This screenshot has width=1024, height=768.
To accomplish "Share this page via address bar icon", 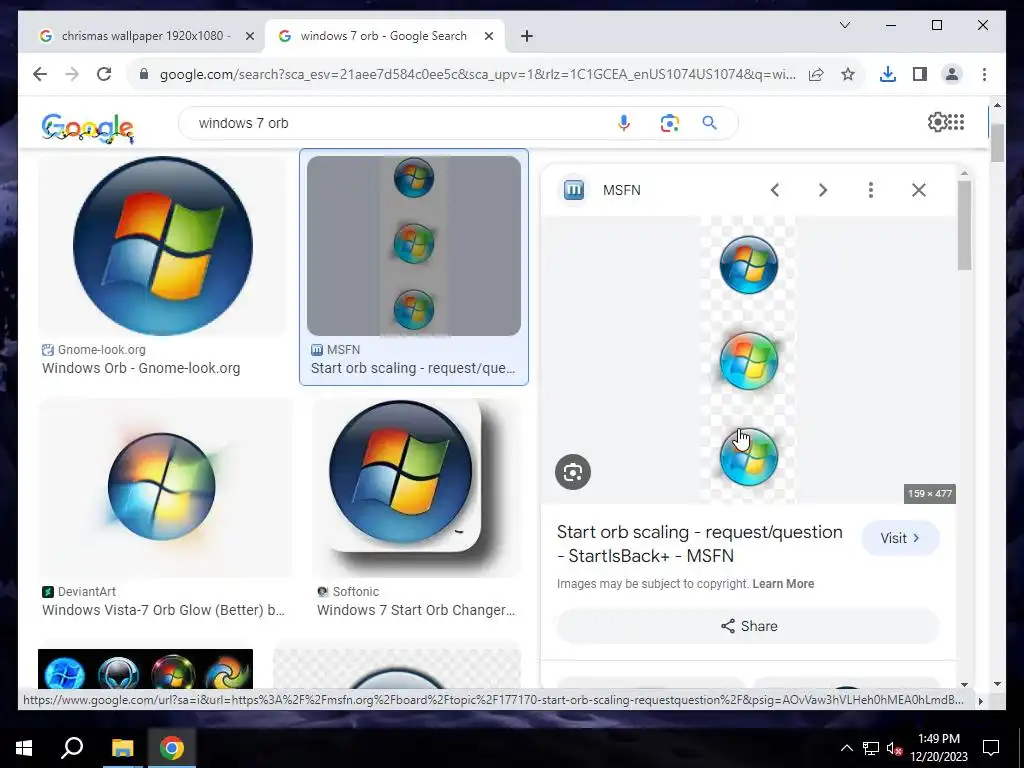I will 816,74.
